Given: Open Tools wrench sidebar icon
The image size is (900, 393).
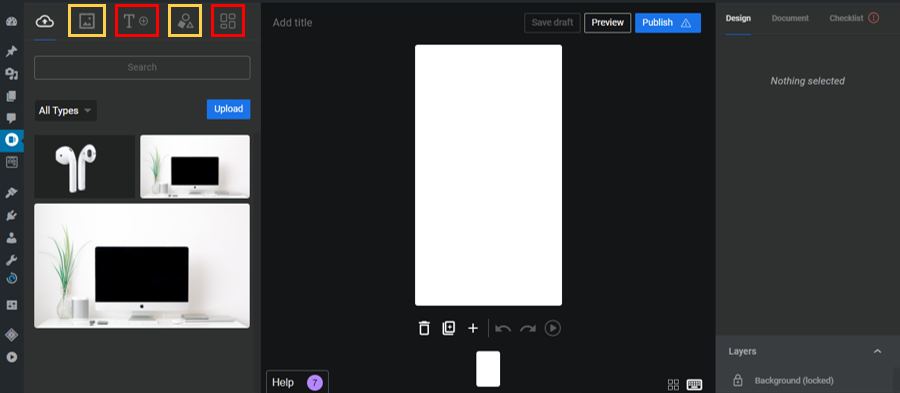Looking at the screenshot, I should click(x=11, y=260).
